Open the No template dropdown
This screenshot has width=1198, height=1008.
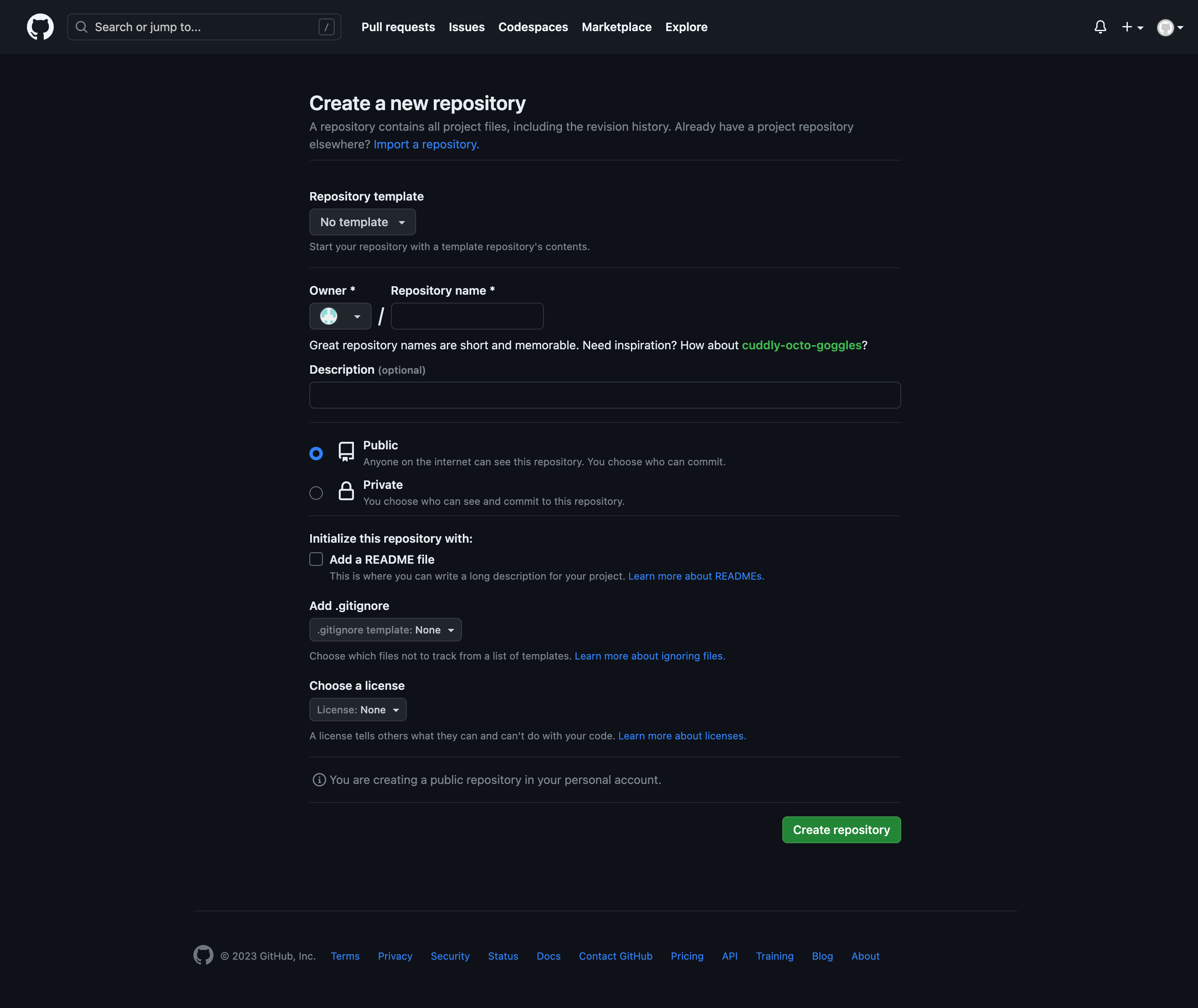click(x=362, y=222)
